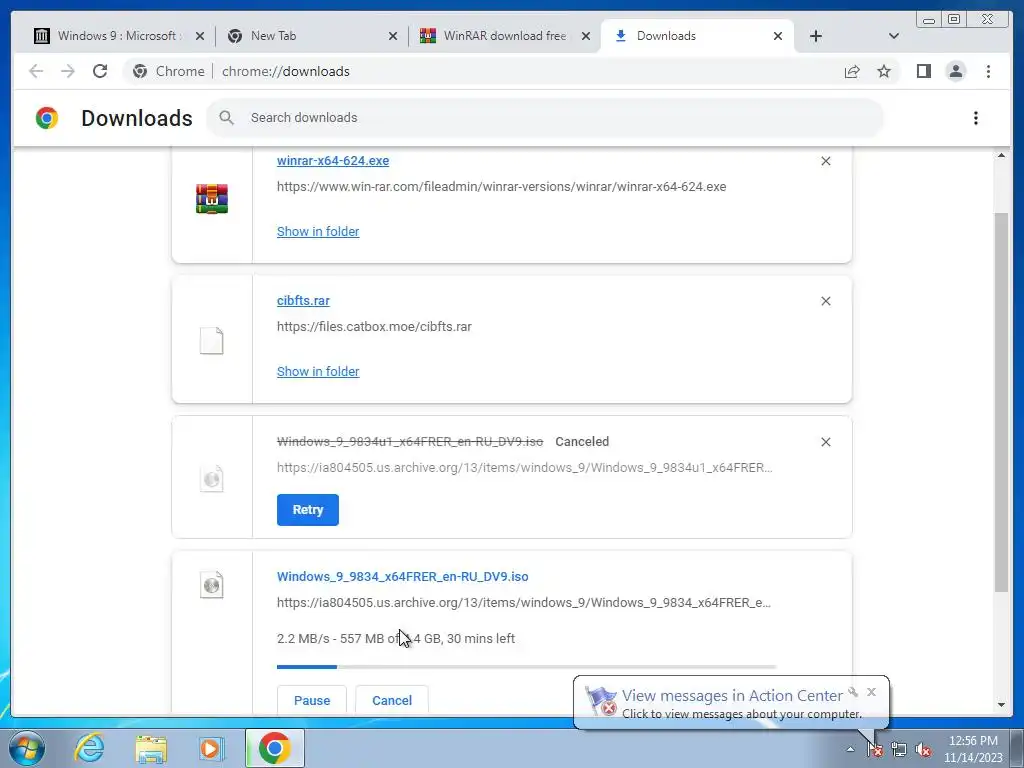Open Windows Media Player from the taskbar
The image size is (1024, 768).
211,748
